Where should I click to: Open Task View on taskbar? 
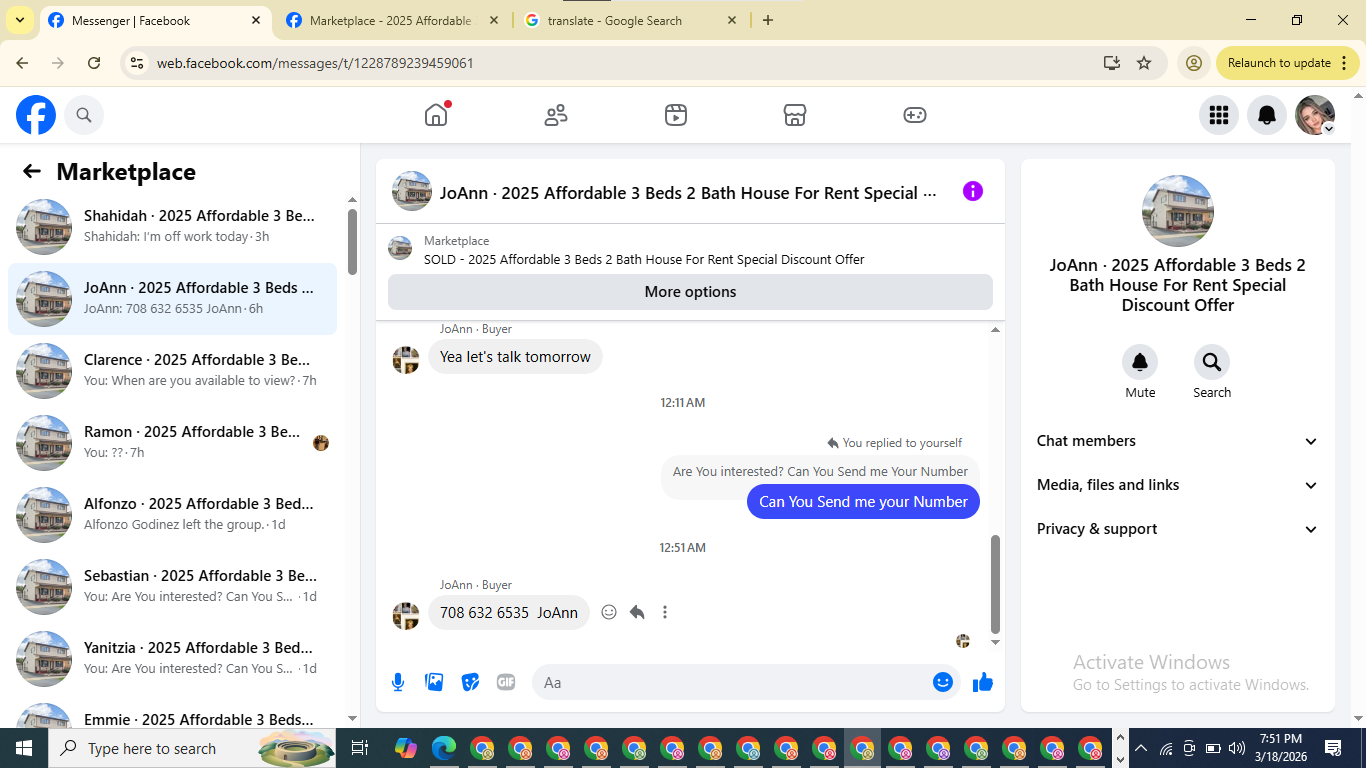(x=360, y=748)
